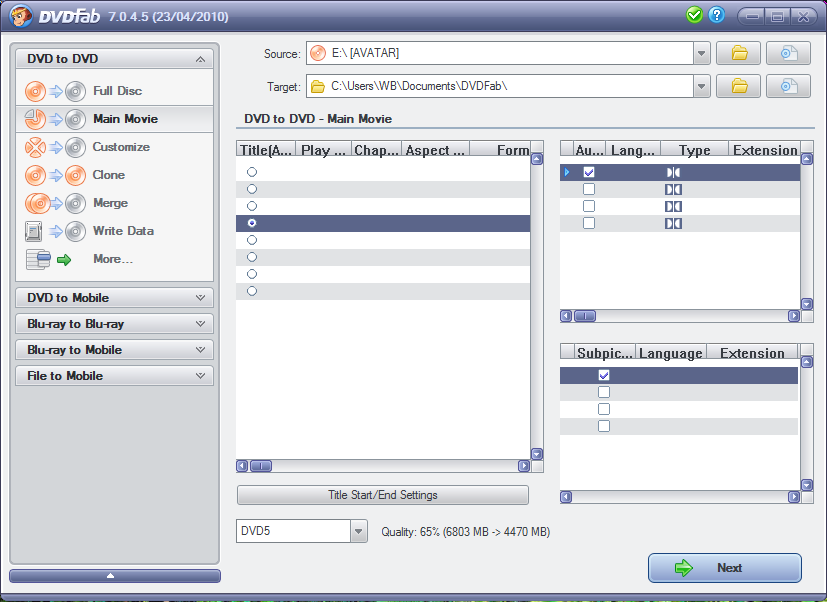Viewport: 827px width, 602px height.
Task: Select the third title radio button
Action: [252, 206]
